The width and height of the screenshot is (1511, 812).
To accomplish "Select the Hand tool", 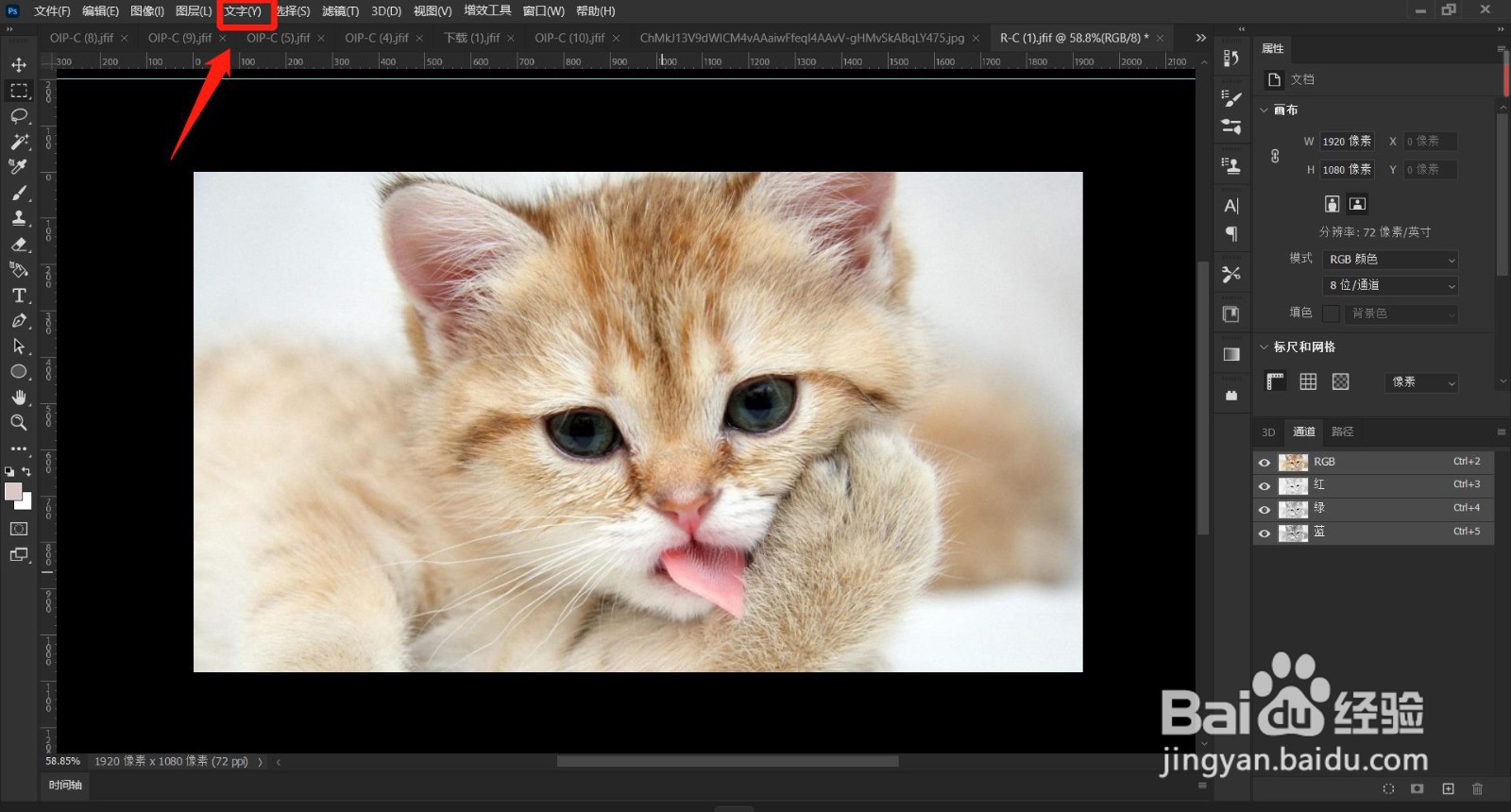I will coord(19,398).
